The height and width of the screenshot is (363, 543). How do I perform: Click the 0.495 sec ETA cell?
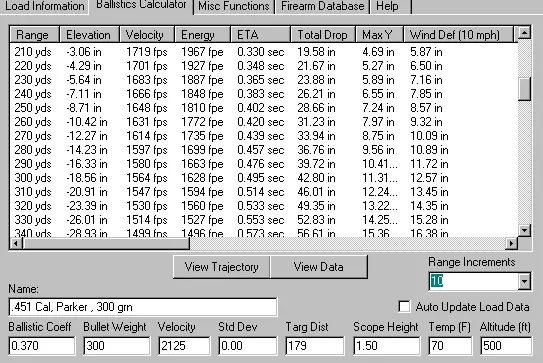[x=261, y=178]
